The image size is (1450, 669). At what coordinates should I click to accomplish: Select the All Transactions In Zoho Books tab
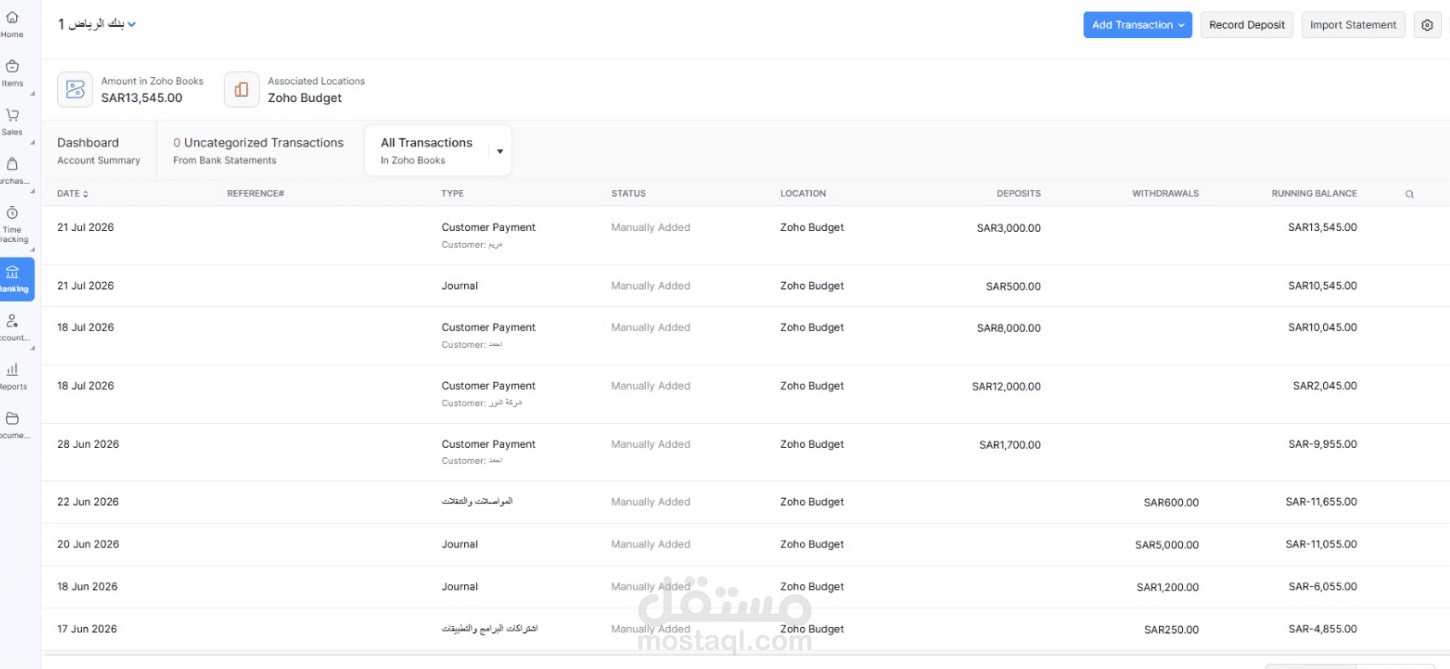click(x=427, y=151)
